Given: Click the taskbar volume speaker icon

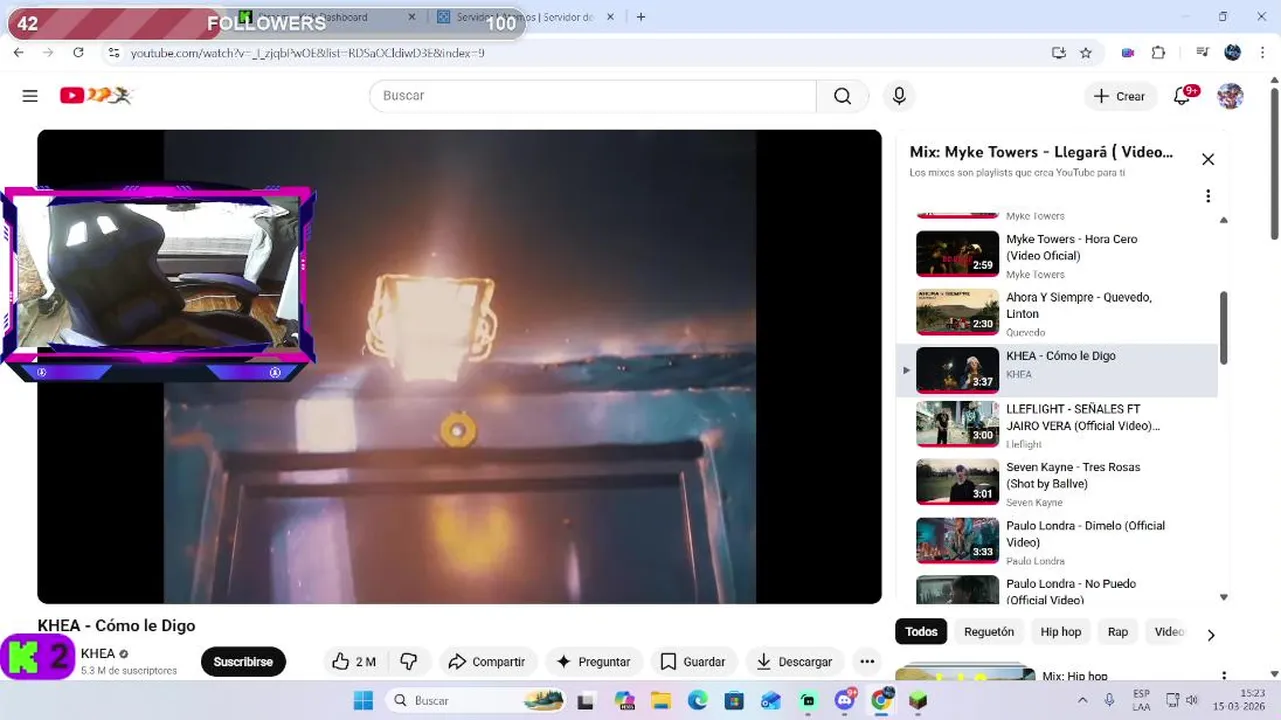Looking at the screenshot, I should [x=1191, y=701].
